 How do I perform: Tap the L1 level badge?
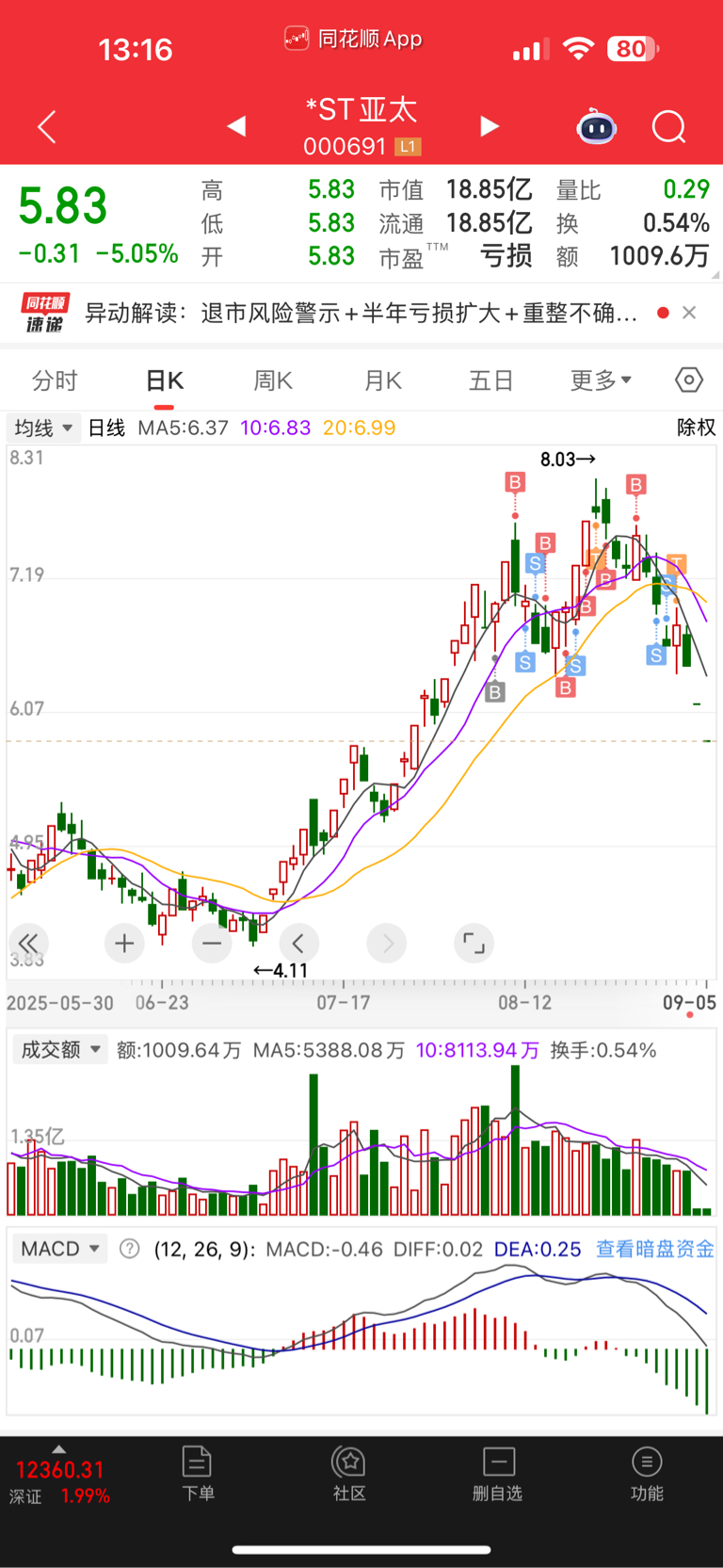[408, 147]
